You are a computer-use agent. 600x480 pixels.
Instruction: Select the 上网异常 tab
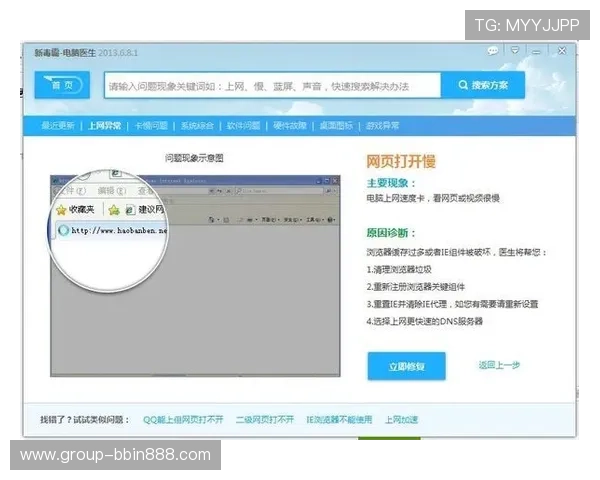[x=105, y=126]
